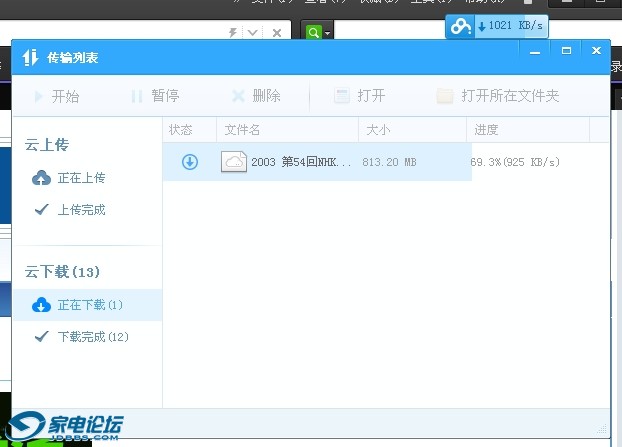Click the 状态 (Status) column header
The height and width of the screenshot is (447, 622).
pyautogui.click(x=181, y=130)
